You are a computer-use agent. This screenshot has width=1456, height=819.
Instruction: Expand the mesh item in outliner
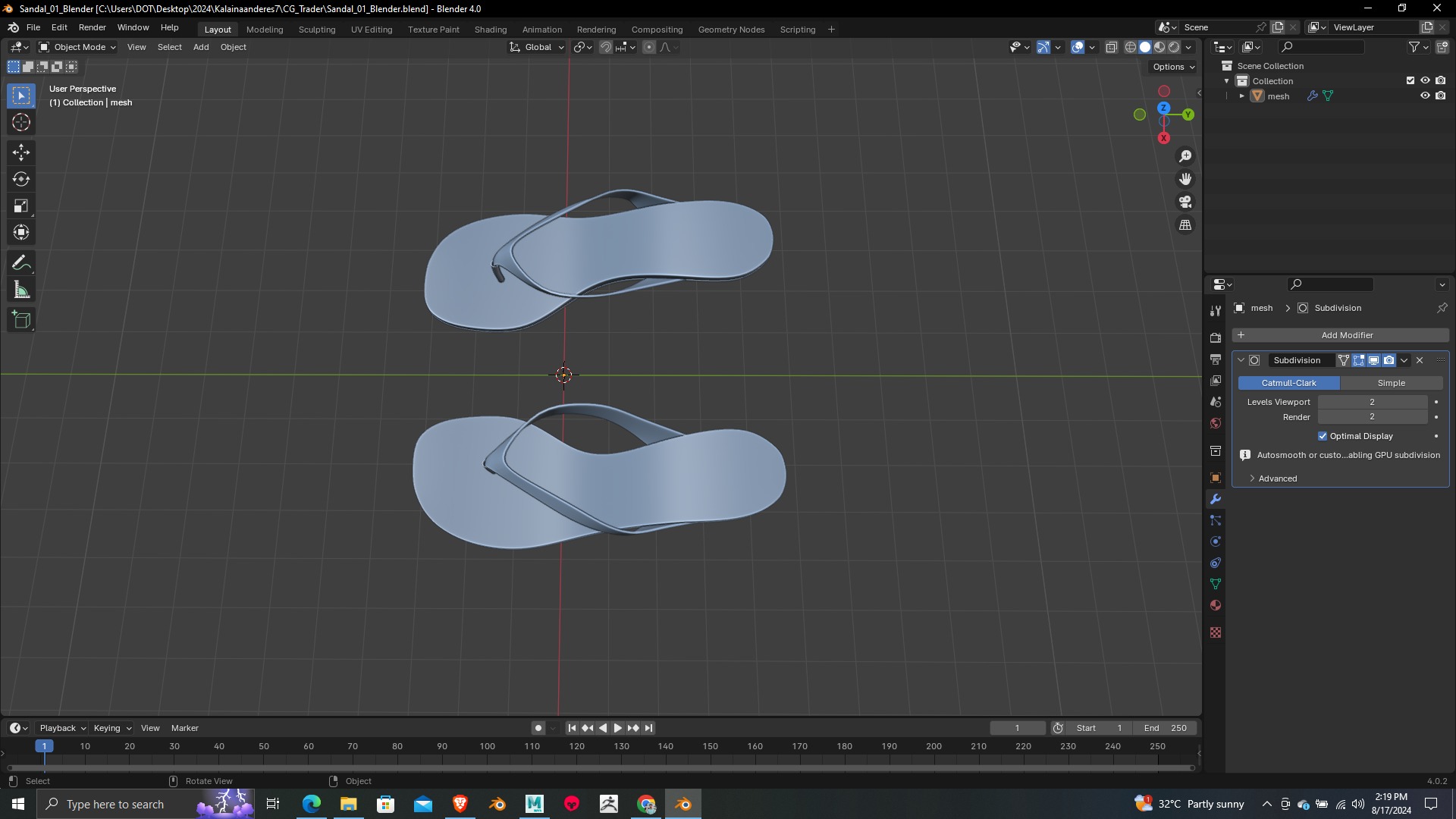(1241, 96)
